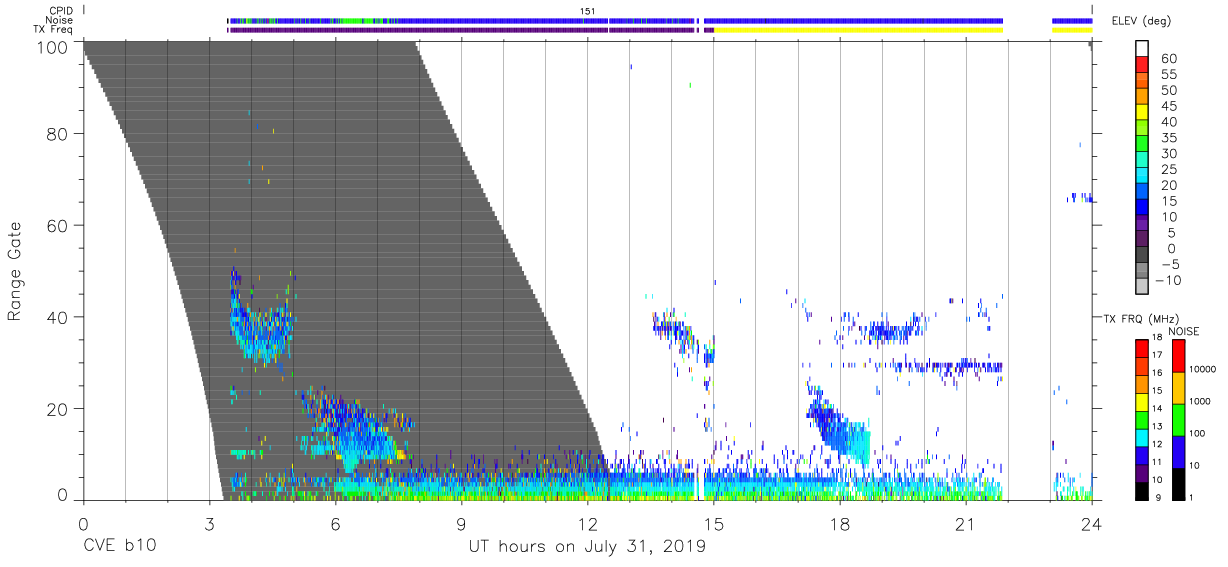Click UT hours tick label 3
Image resolution: width=1228 pixels, height=567 pixels.
(x=210, y=524)
